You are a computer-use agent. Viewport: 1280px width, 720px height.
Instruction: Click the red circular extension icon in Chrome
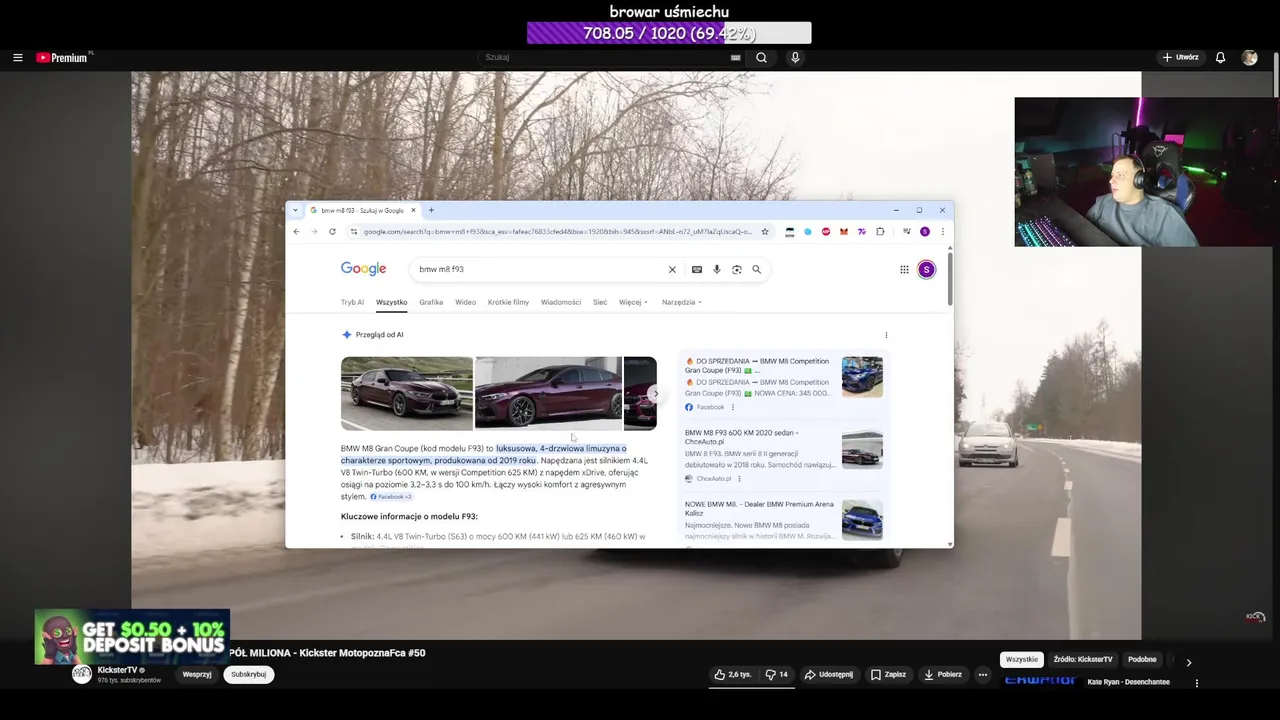[x=826, y=232]
